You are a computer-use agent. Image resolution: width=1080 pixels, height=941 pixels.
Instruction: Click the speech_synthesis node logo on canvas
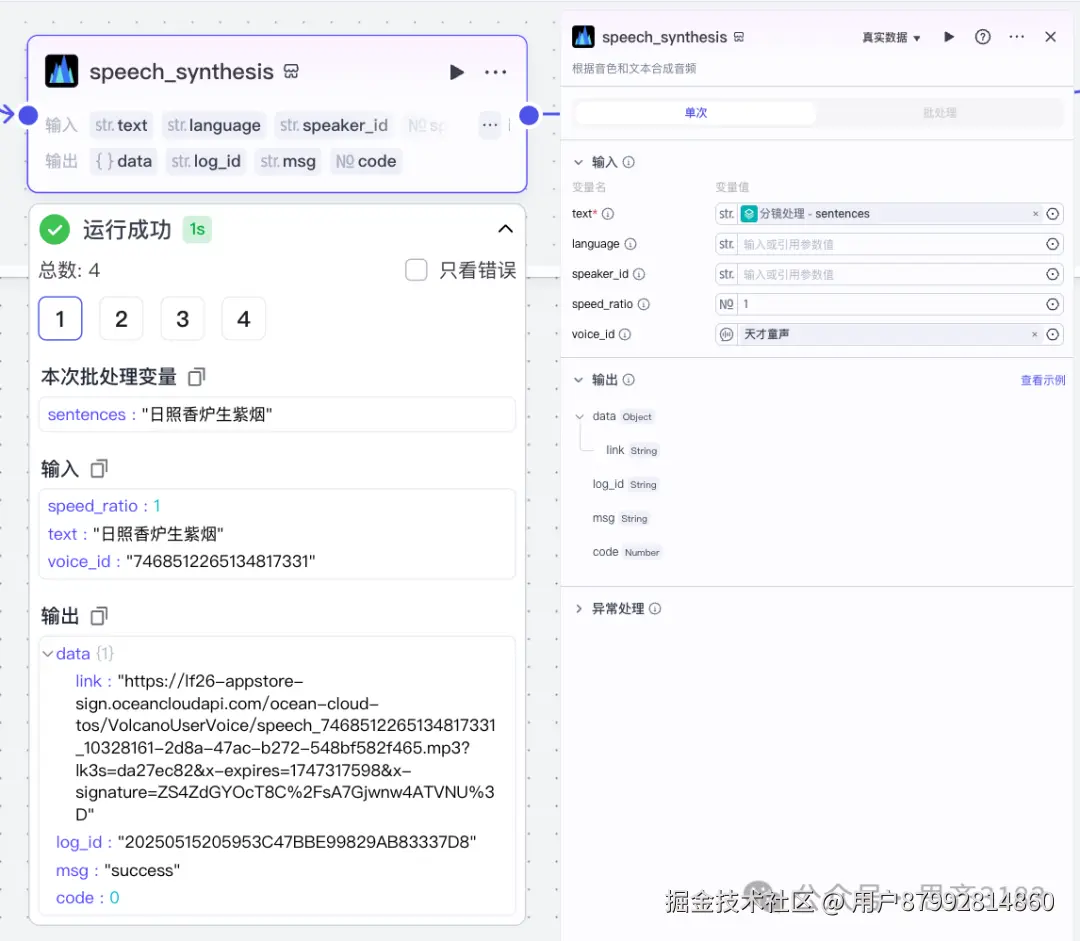click(61, 71)
